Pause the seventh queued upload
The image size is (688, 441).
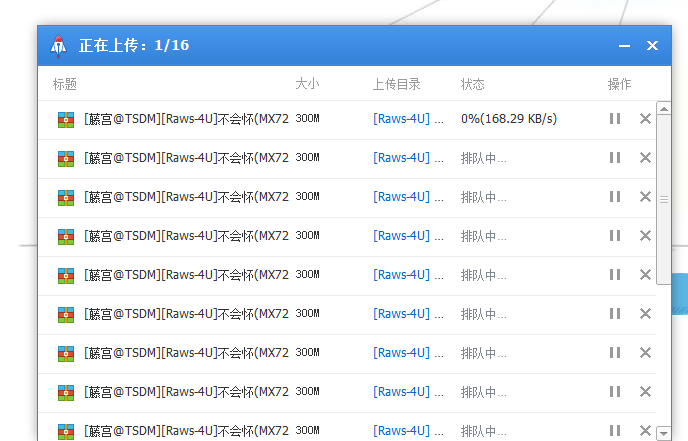(615, 353)
